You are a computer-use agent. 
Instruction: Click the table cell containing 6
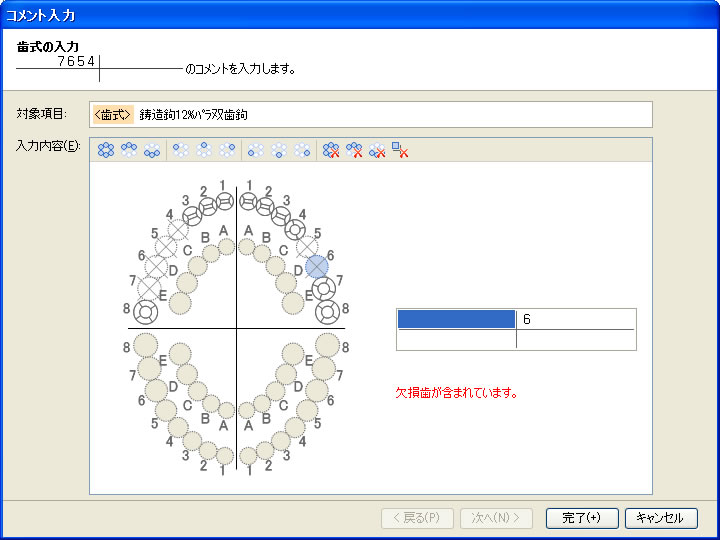[x=575, y=319]
